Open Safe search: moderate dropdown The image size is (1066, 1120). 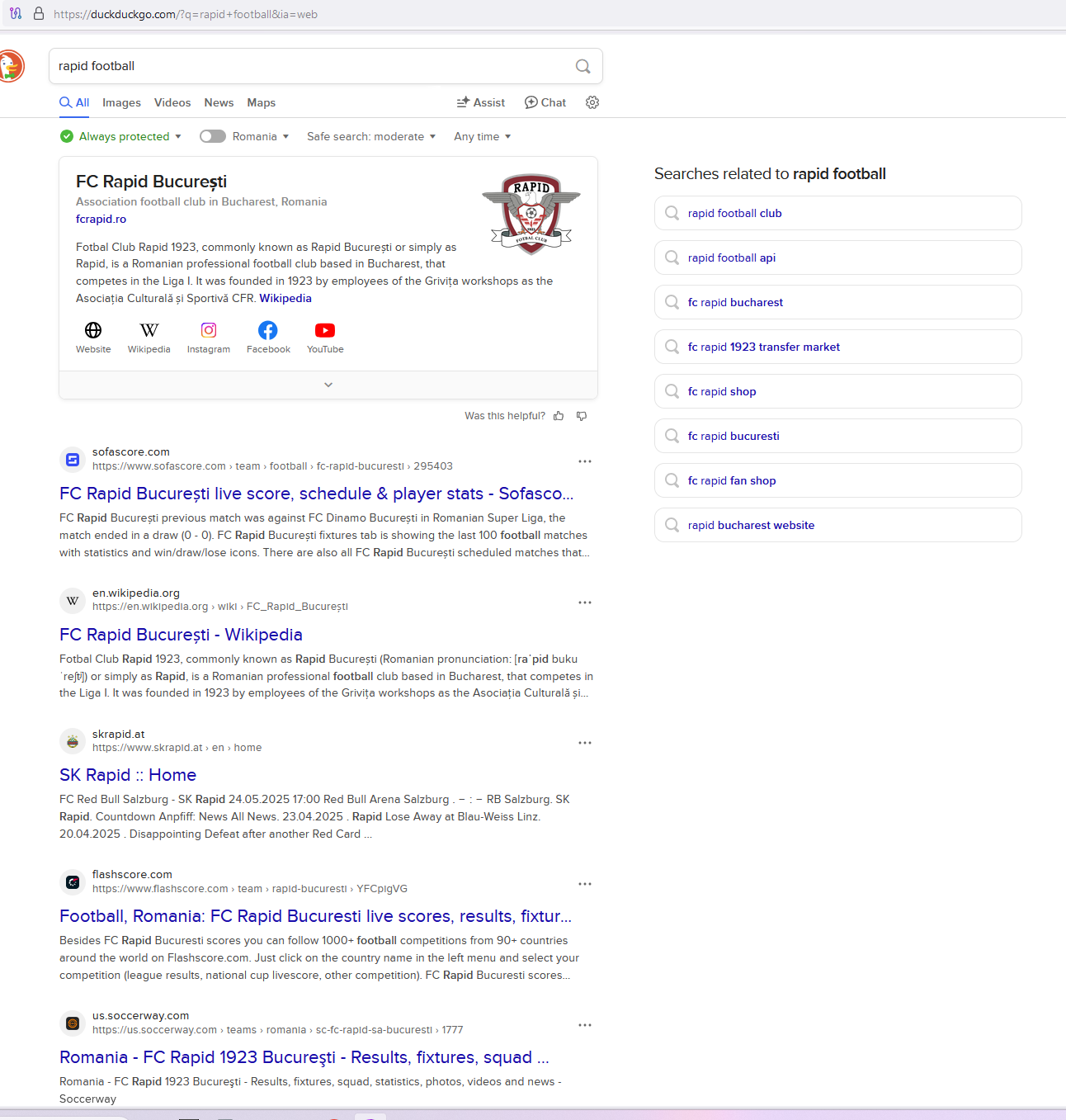[371, 136]
